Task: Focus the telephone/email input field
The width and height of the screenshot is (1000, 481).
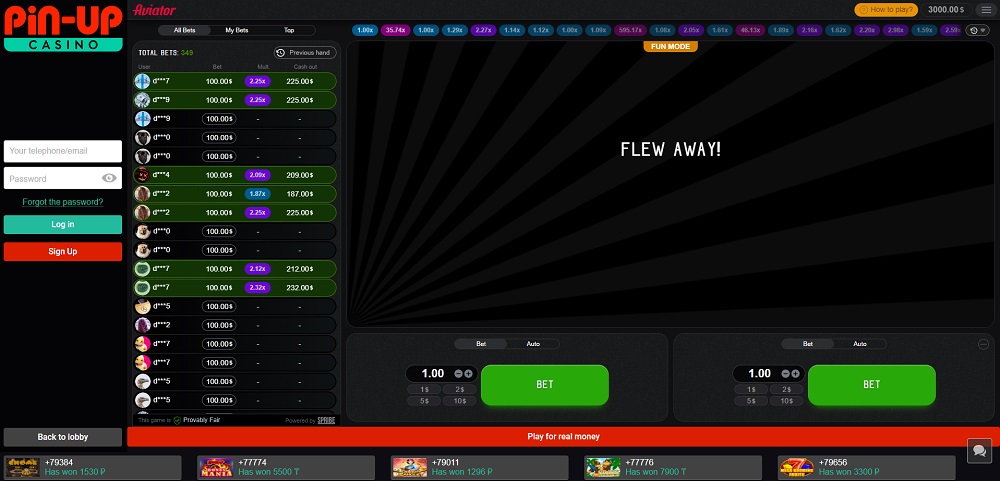Action: [x=62, y=151]
